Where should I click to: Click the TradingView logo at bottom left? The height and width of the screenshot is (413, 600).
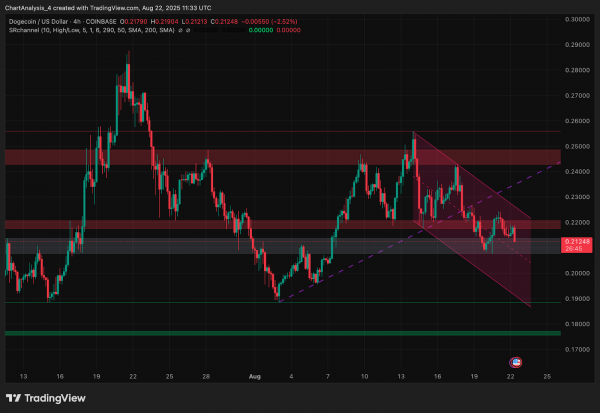46,398
